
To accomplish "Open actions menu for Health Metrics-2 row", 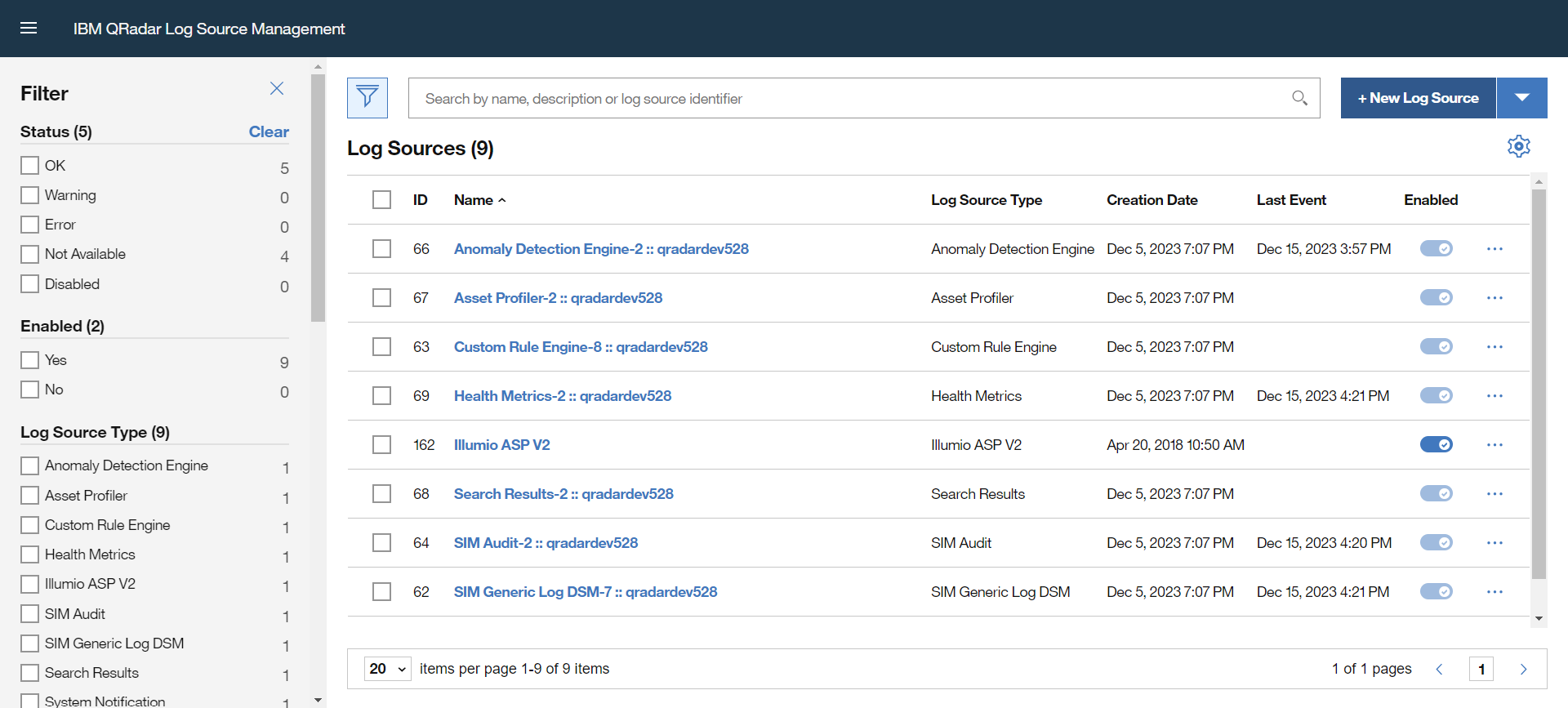I will [x=1494, y=396].
